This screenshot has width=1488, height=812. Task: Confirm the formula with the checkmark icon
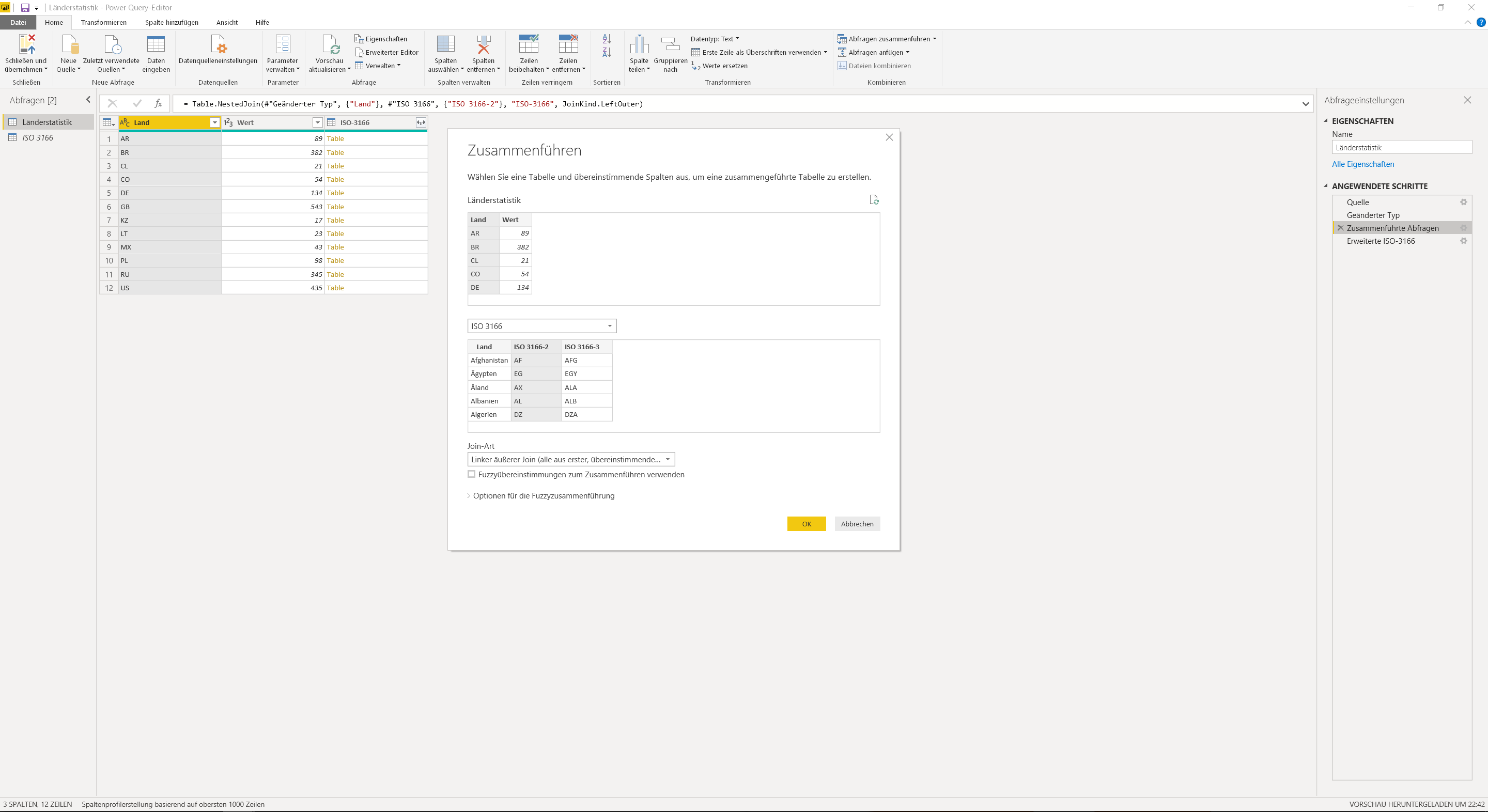pos(137,103)
